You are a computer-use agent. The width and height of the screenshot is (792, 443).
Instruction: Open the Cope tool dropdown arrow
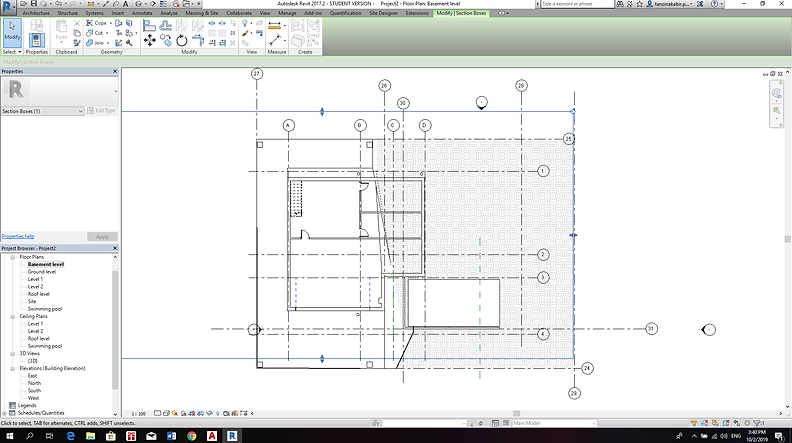coord(111,23)
